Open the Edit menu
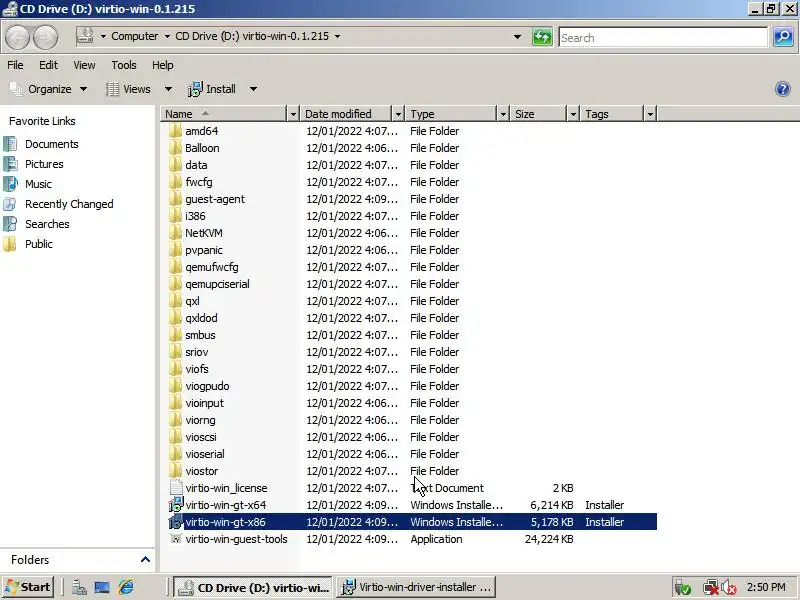 click(48, 65)
